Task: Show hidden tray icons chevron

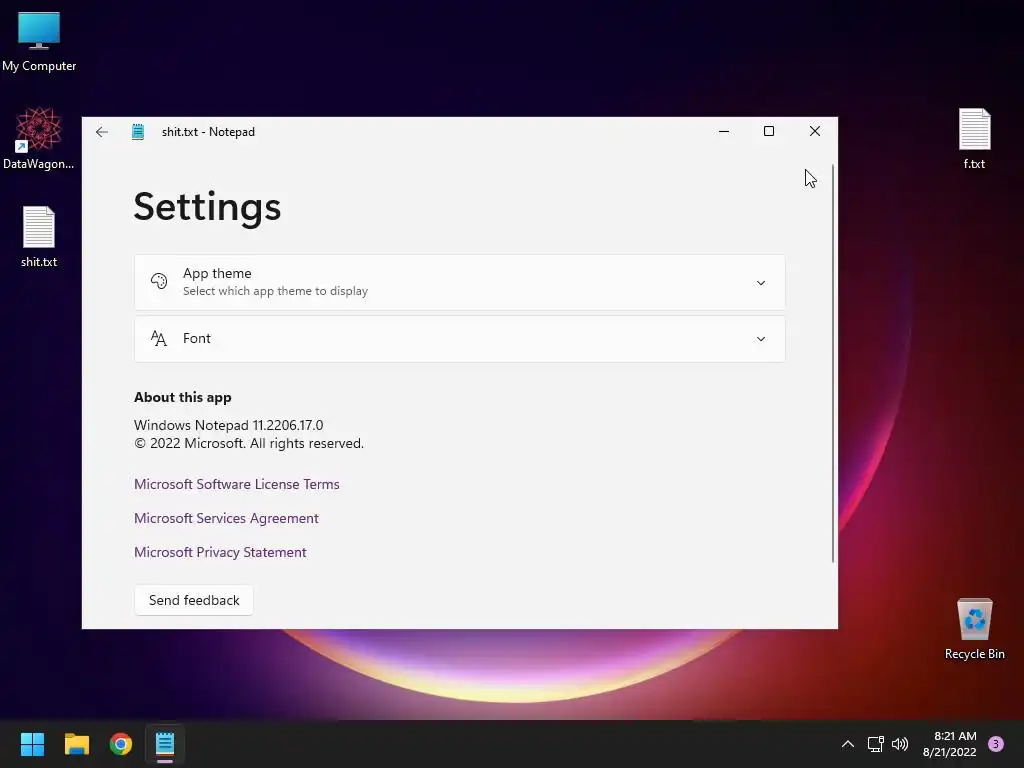Action: click(848, 744)
